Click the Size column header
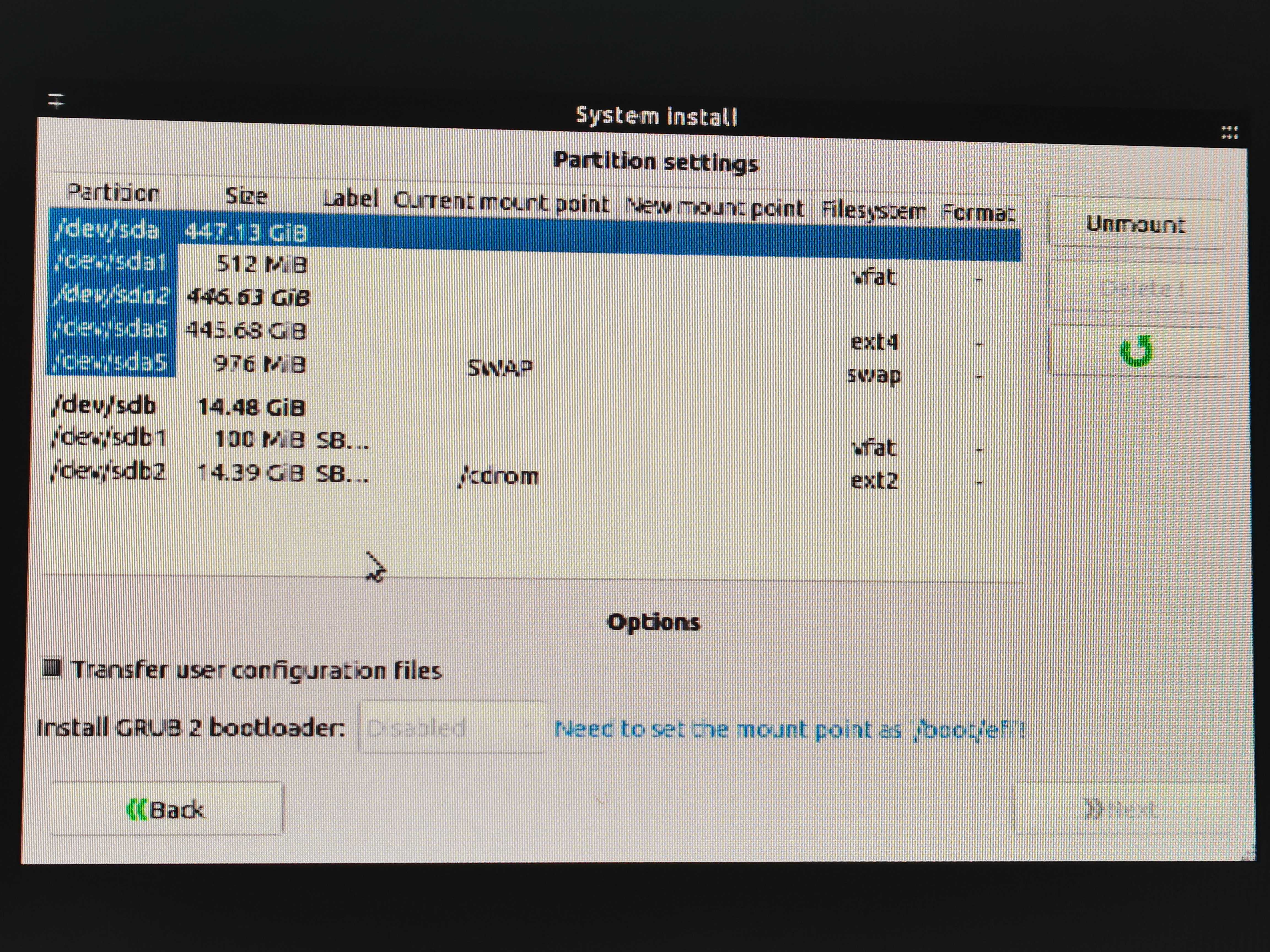The image size is (1270, 952). (246, 196)
